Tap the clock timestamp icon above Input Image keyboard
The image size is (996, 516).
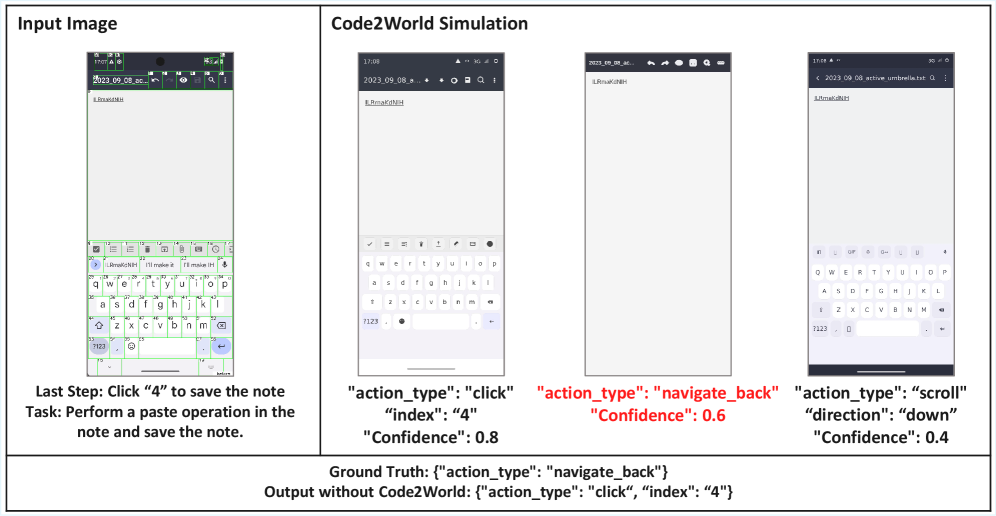coord(215,249)
